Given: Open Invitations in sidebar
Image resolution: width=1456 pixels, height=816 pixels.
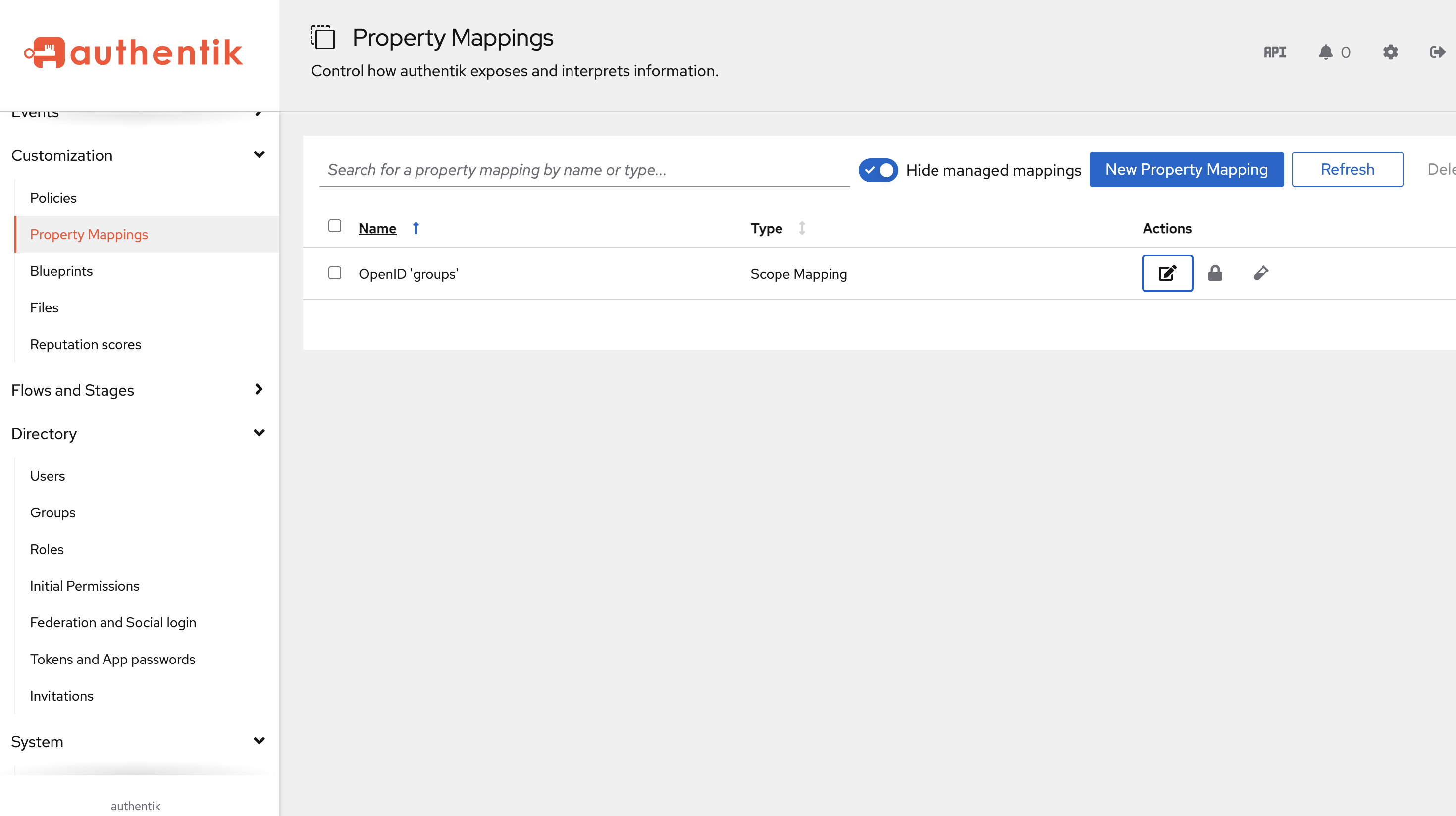Looking at the screenshot, I should 61,696.
